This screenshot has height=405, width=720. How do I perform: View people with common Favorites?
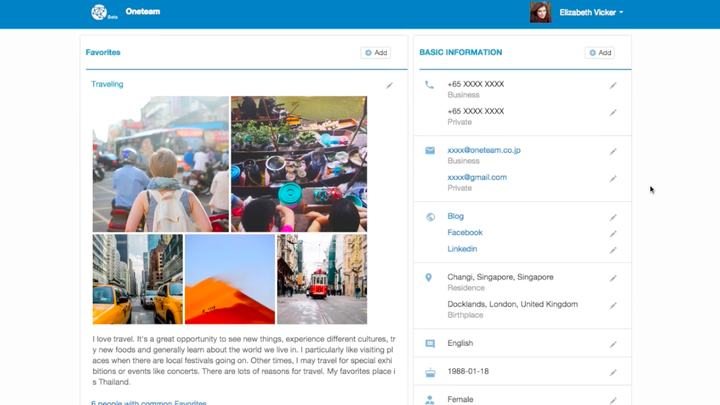coord(149,402)
